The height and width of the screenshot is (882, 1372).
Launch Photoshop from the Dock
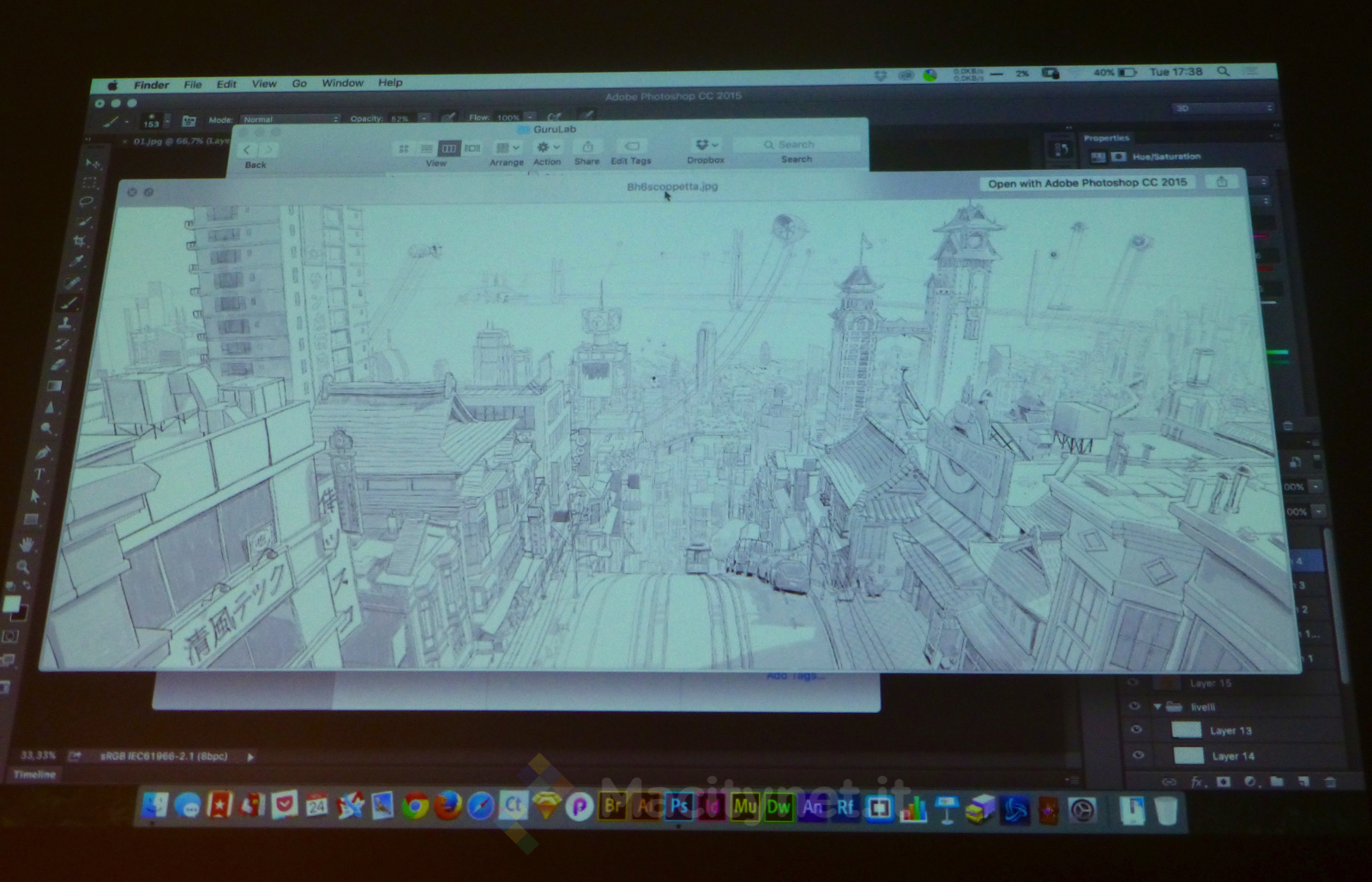pyautogui.click(x=679, y=806)
